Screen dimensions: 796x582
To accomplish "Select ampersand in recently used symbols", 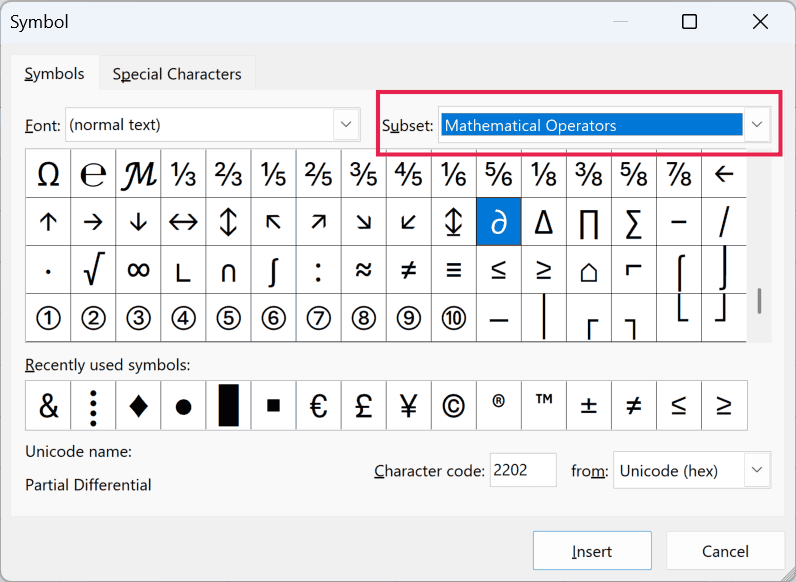I will click(48, 405).
